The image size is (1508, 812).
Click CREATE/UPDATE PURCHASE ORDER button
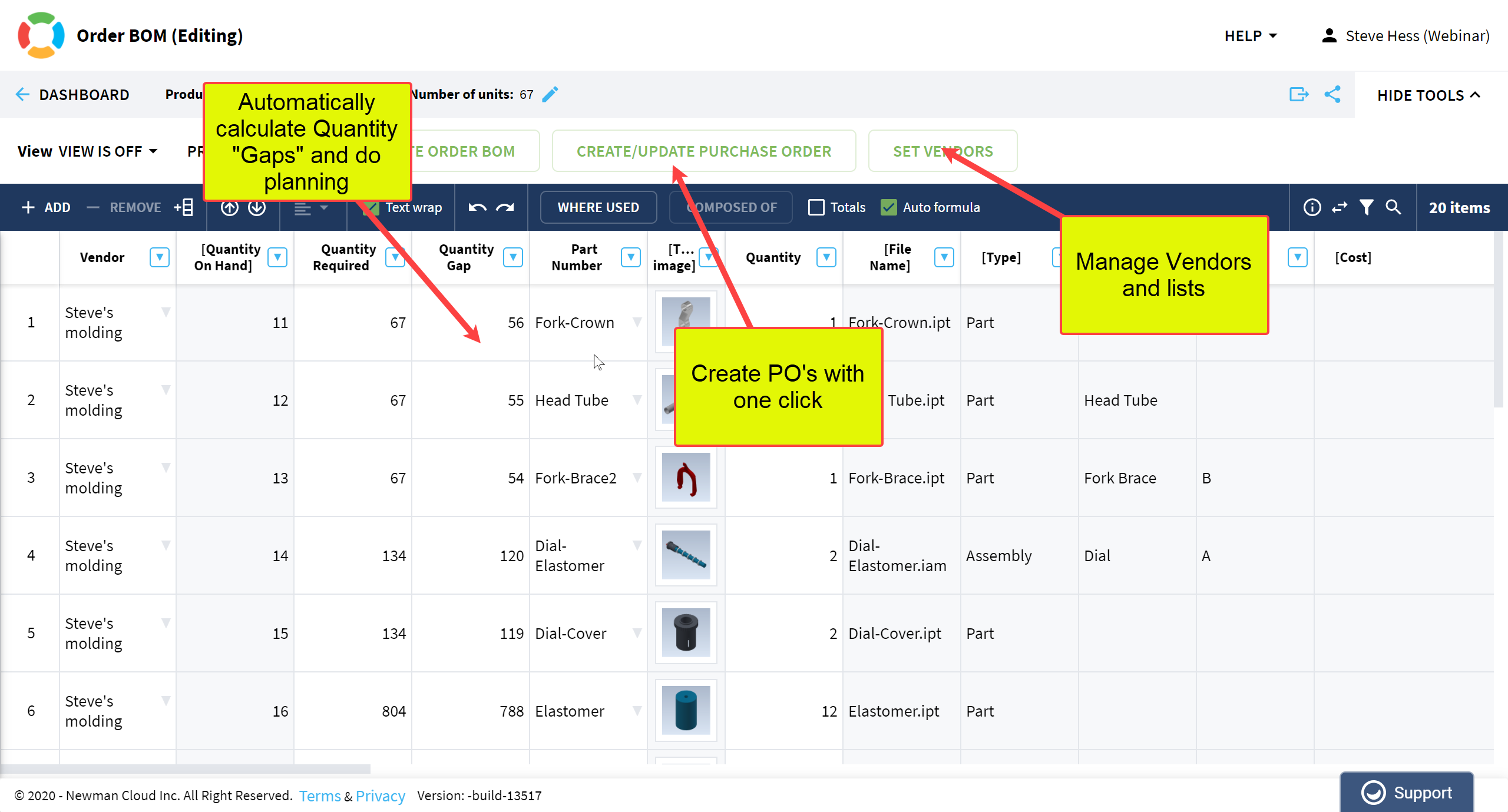(x=703, y=151)
